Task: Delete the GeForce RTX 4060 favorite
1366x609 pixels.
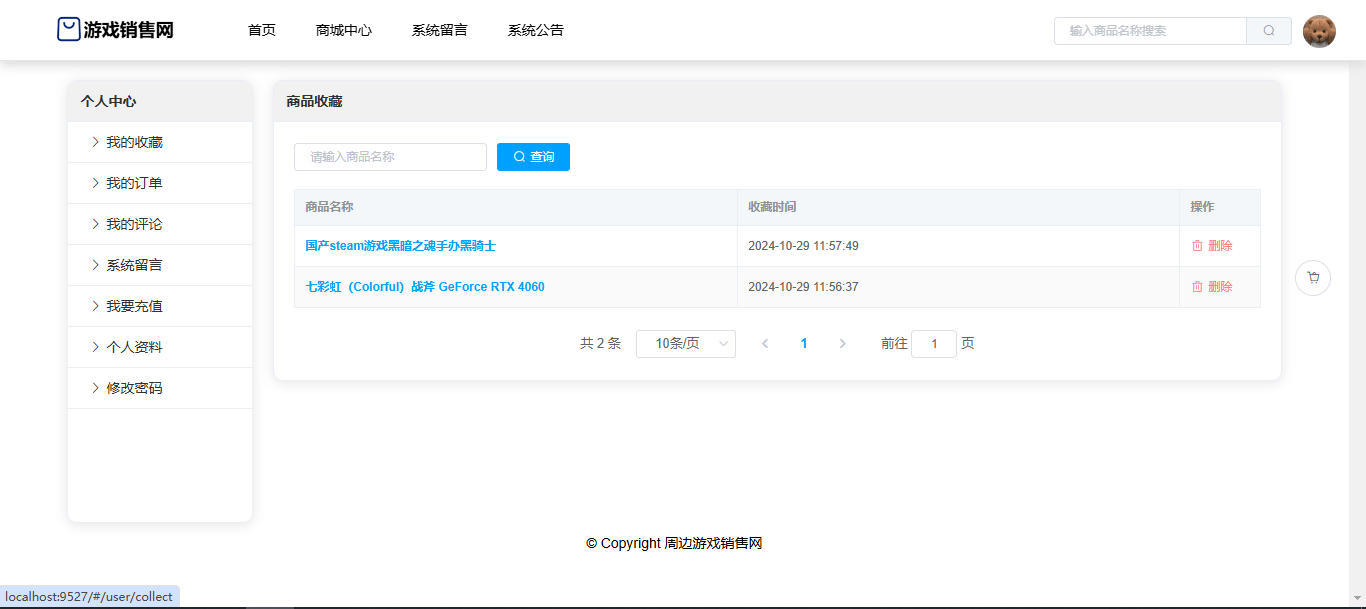Action: (1211, 287)
